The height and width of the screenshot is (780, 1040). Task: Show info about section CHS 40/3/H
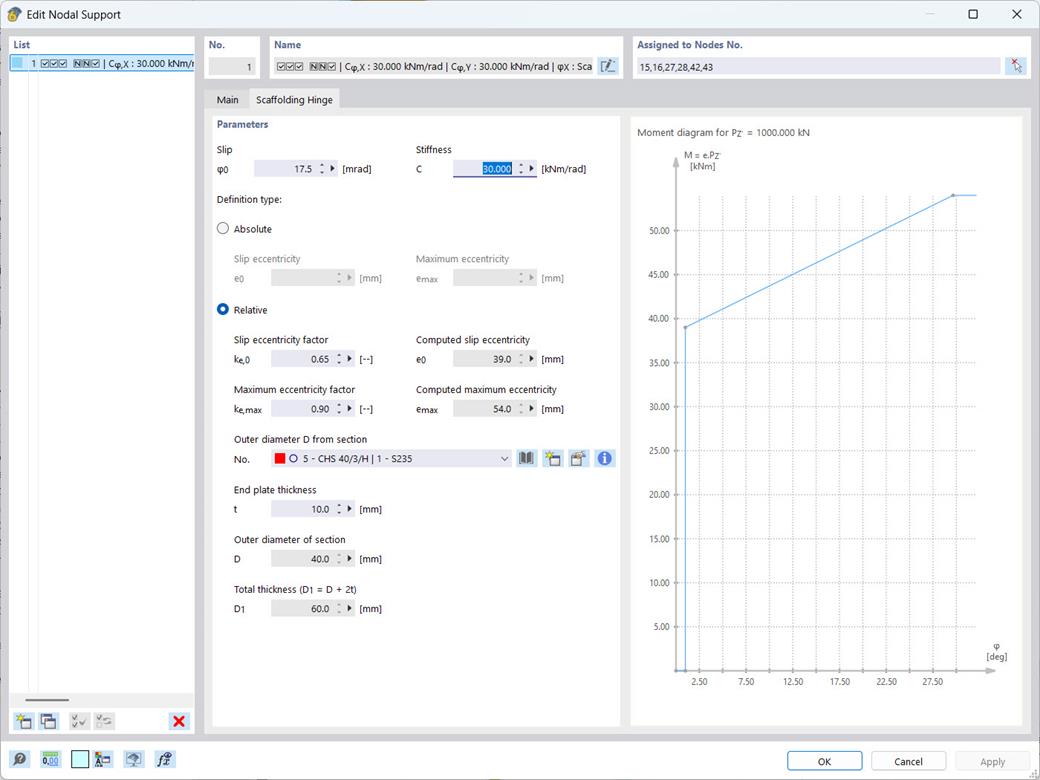pyautogui.click(x=603, y=458)
